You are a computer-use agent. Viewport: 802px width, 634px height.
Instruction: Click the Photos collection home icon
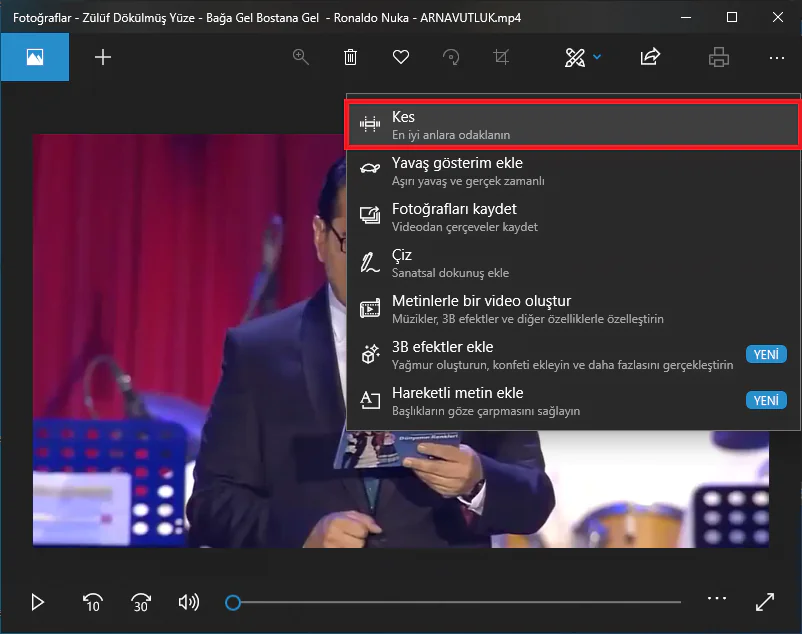tap(34, 57)
